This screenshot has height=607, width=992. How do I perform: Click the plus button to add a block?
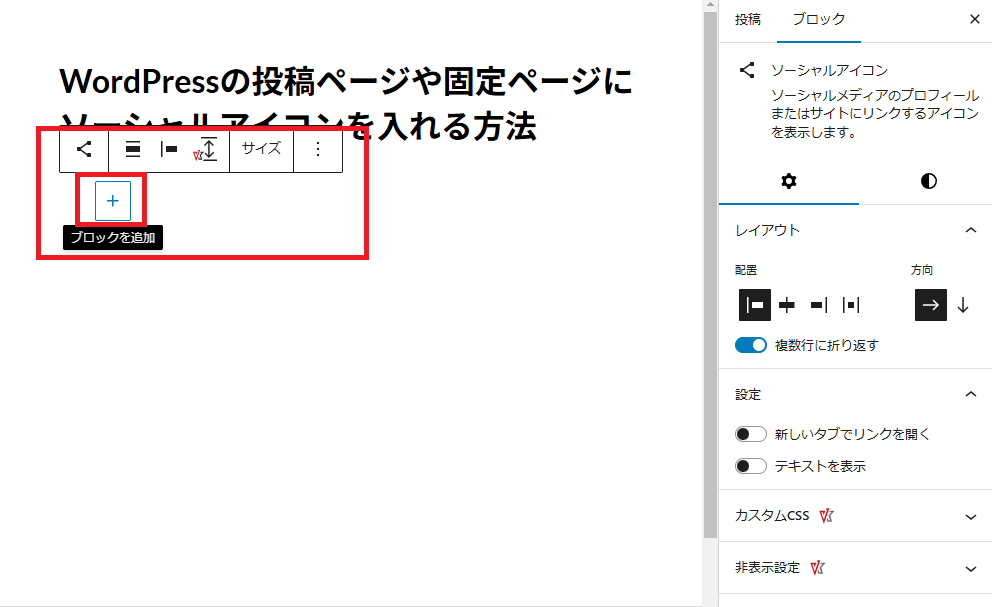(x=113, y=201)
